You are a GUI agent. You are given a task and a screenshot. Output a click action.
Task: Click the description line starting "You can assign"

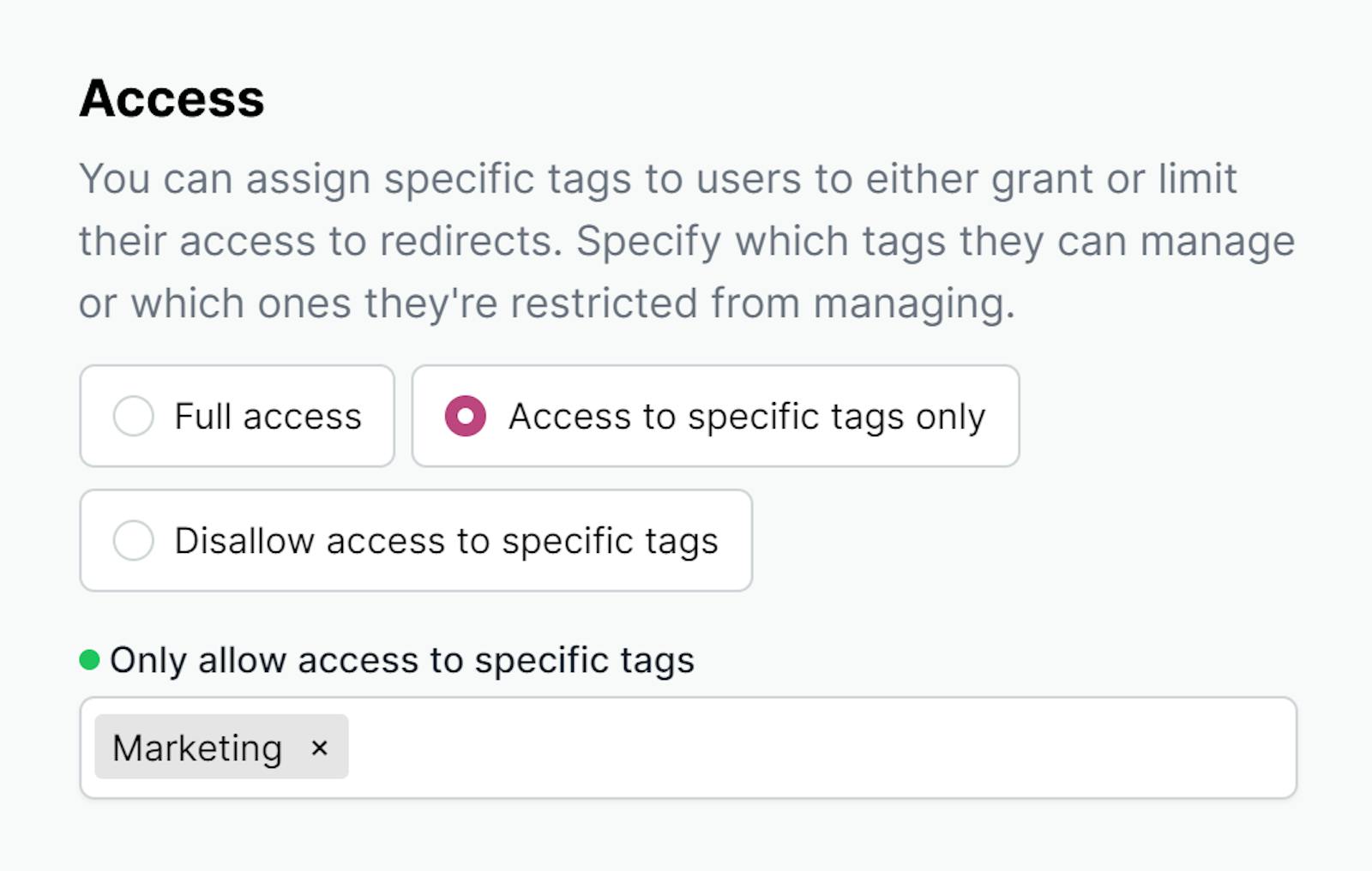(657, 179)
